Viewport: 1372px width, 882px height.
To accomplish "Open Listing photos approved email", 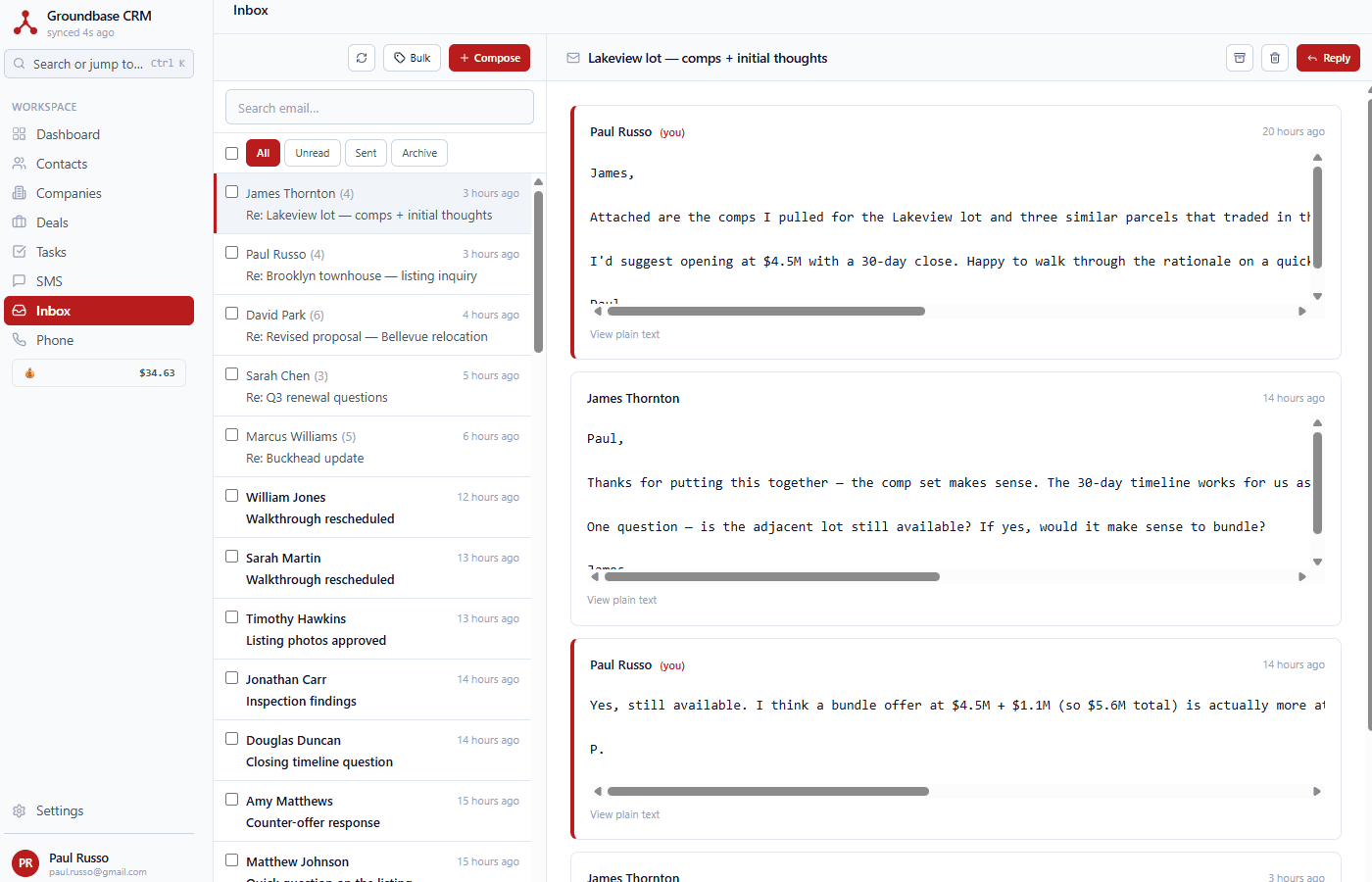I will click(x=372, y=629).
